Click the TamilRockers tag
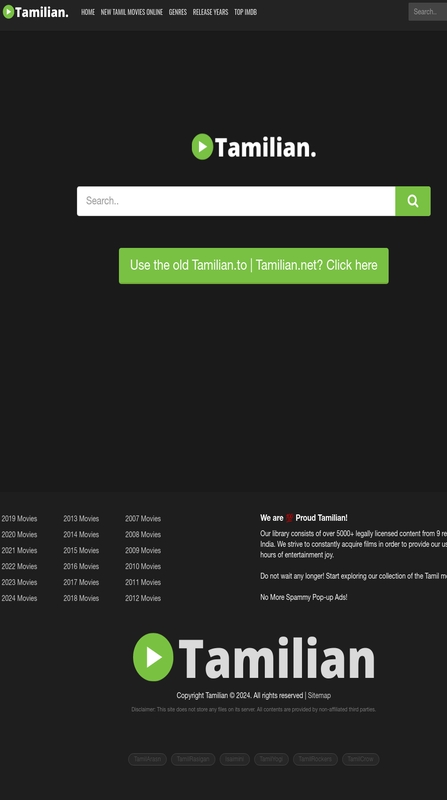Viewport: 447px width, 800px height. 315,759
